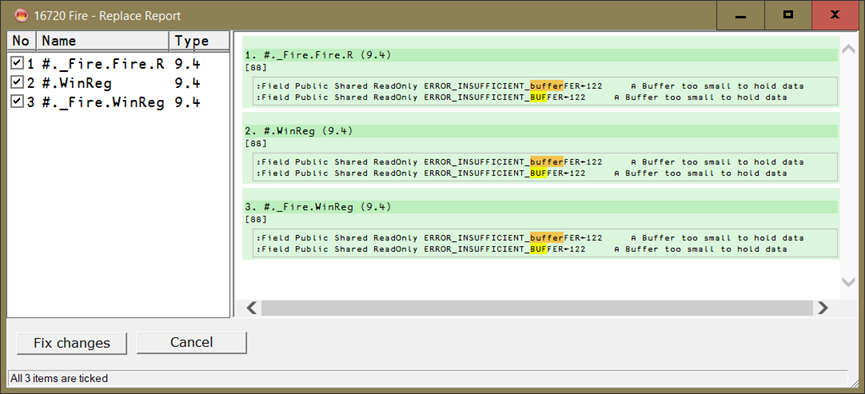Sort list by the Type column header
The height and width of the screenshot is (394, 865).
coord(199,41)
